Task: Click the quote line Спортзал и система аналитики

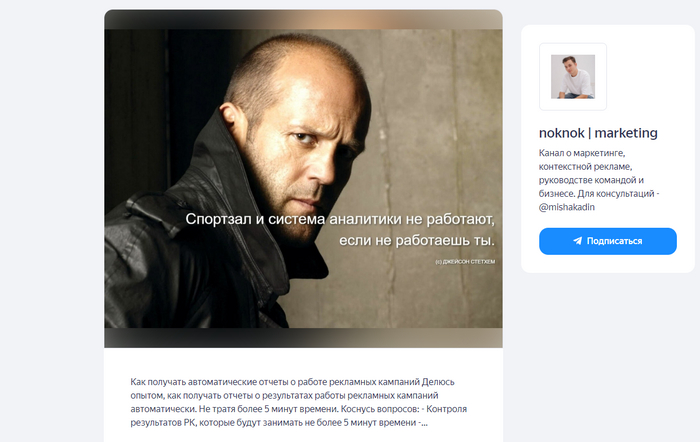Action: pyautogui.click(x=340, y=219)
